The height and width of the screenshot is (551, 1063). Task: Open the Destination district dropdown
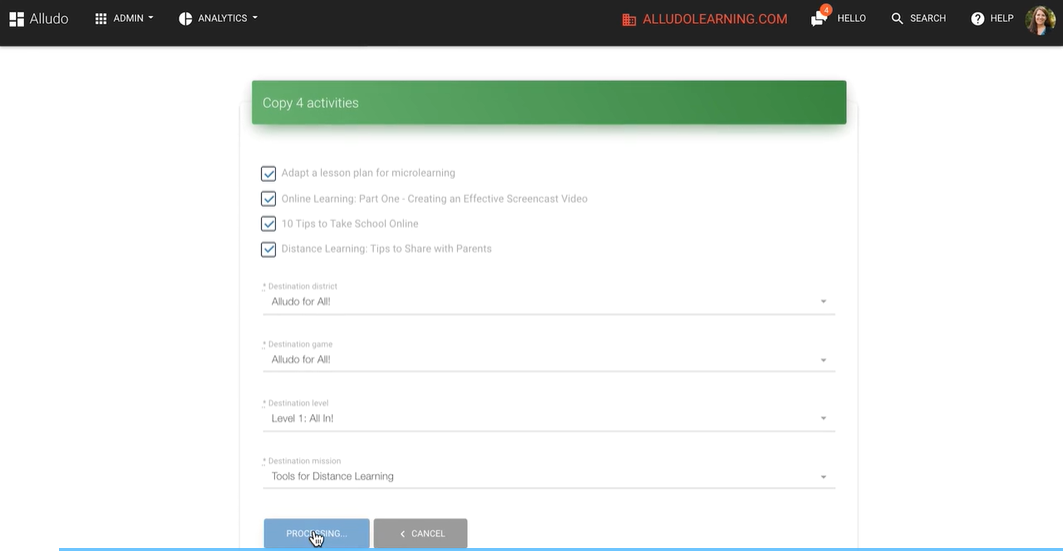548,302
